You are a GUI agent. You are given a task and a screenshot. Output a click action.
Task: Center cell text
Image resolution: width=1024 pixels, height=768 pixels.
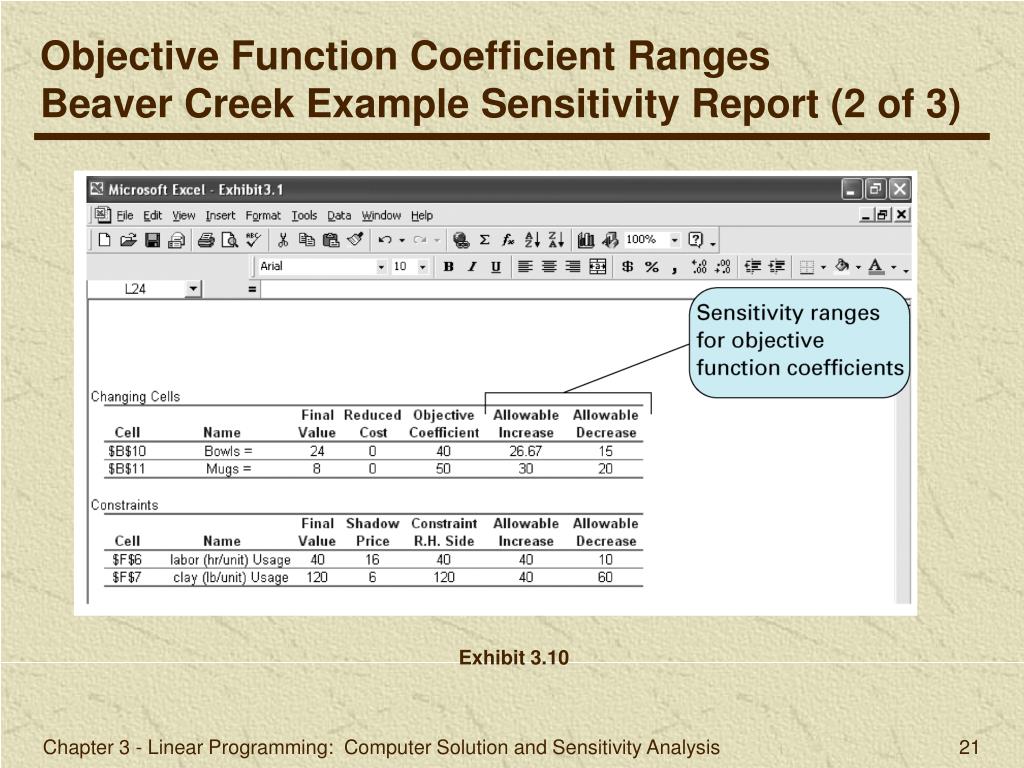pos(549,266)
